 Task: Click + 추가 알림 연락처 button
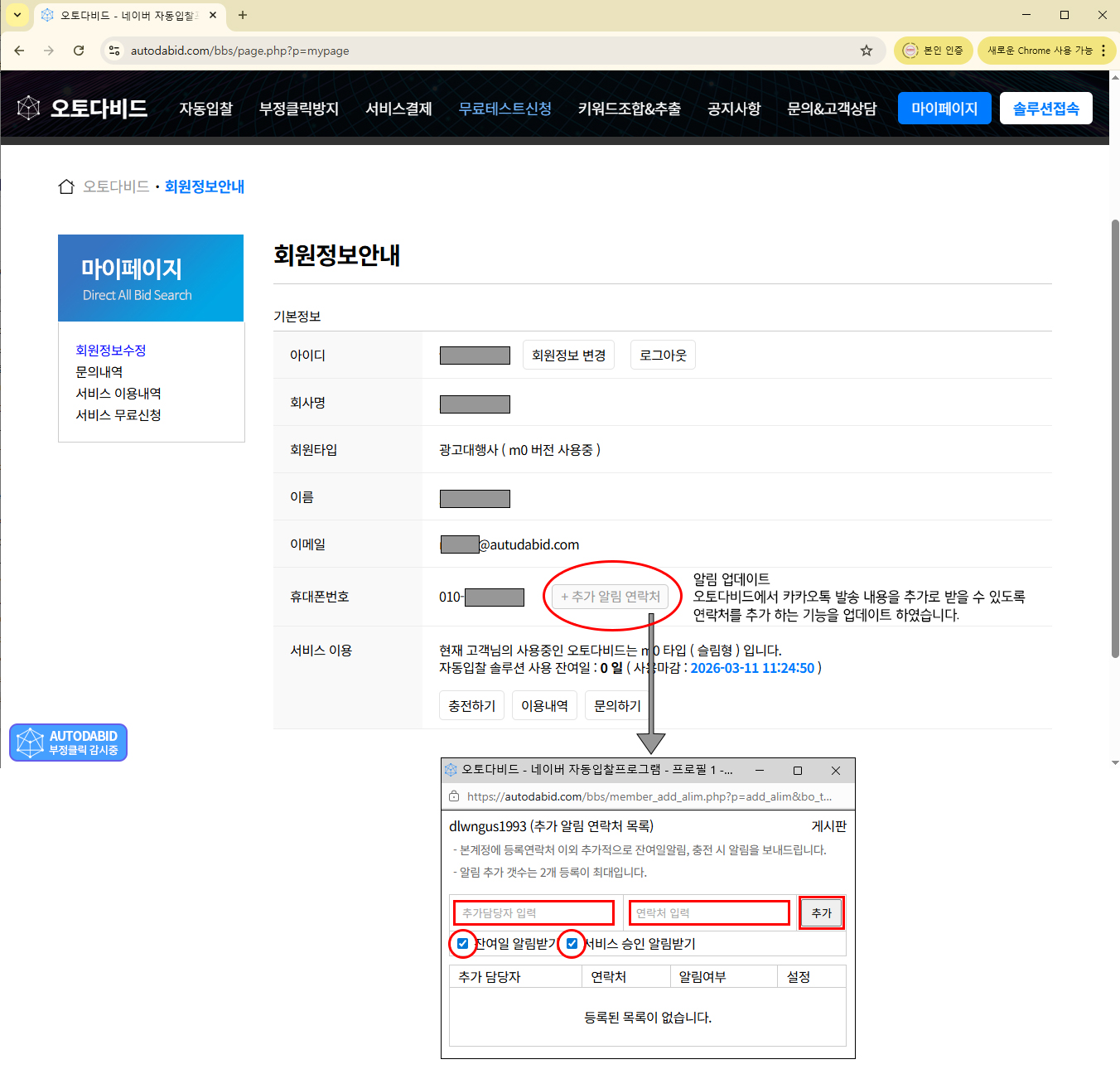(x=611, y=597)
